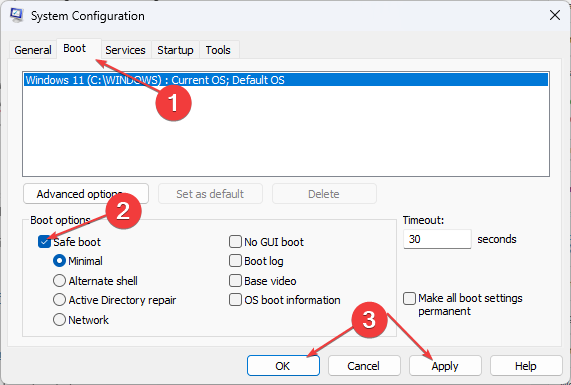Enable Base video option
Screen dimensions: 571x385
tap(235, 281)
